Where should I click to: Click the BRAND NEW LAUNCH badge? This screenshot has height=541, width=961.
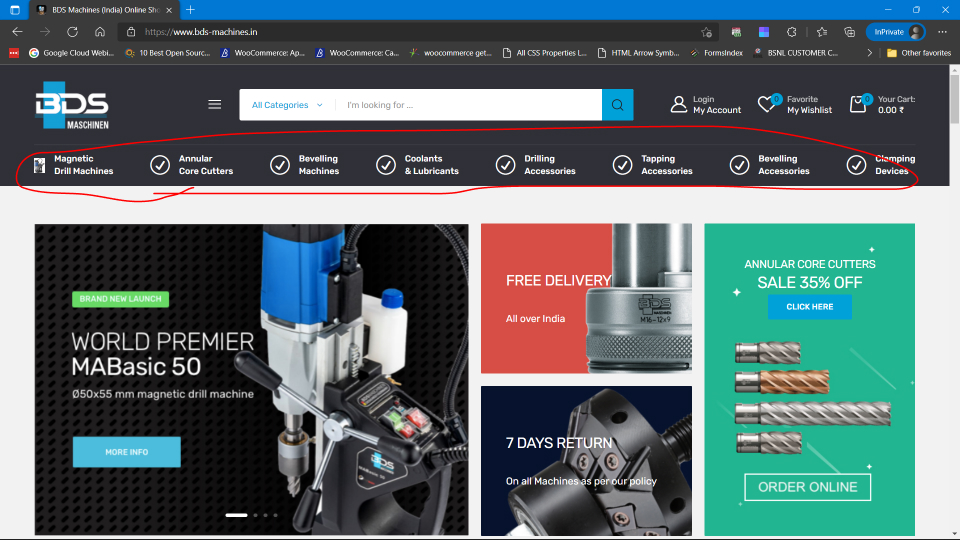pos(120,299)
